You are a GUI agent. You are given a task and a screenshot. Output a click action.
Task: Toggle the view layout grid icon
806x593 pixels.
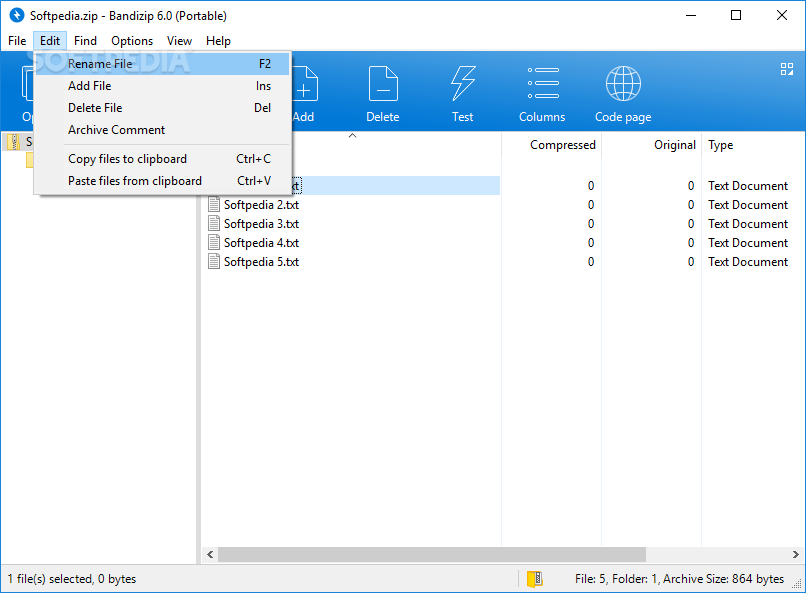pyautogui.click(x=786, y=69)
